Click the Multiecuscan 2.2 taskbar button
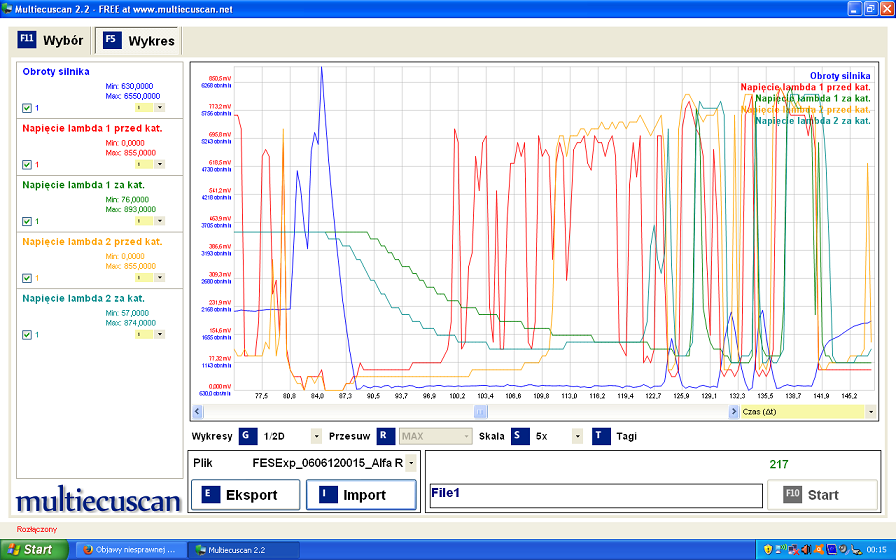This screenshot has height=560, width=896. coord(244,549)
